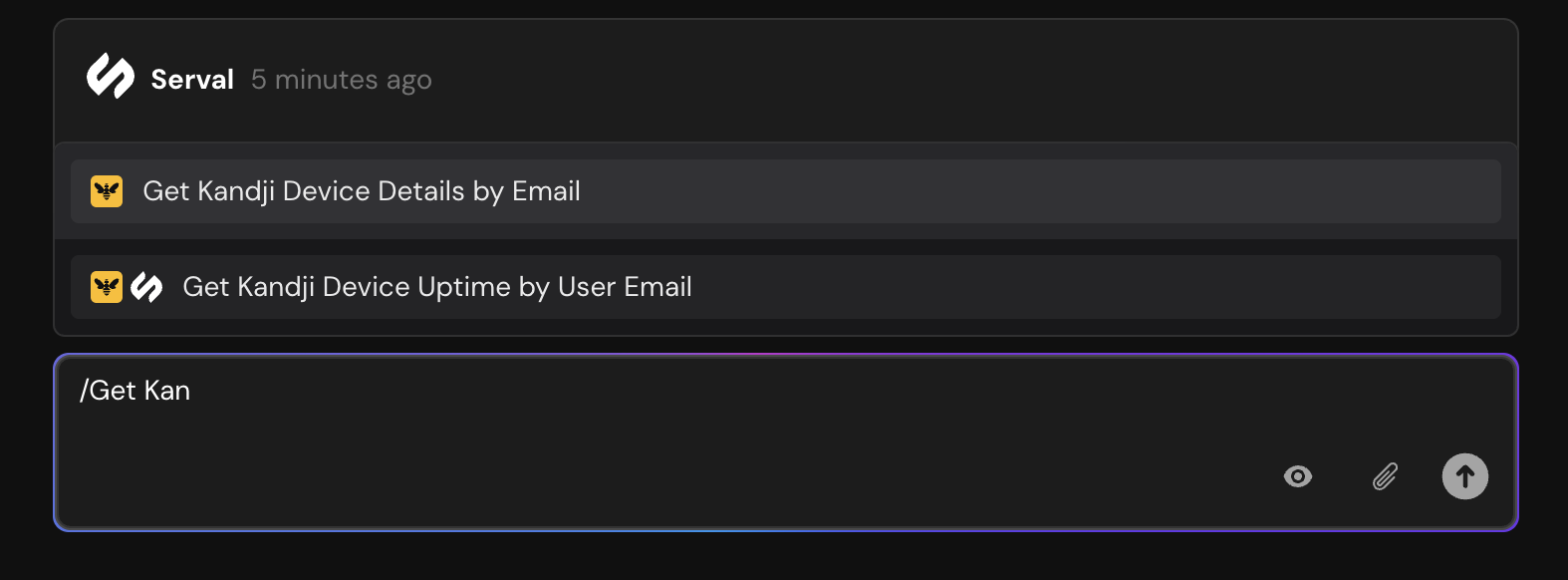1568x580 pixels.
Task: Select Get Kandji Device Uptime by User Email
Action: 438,286
